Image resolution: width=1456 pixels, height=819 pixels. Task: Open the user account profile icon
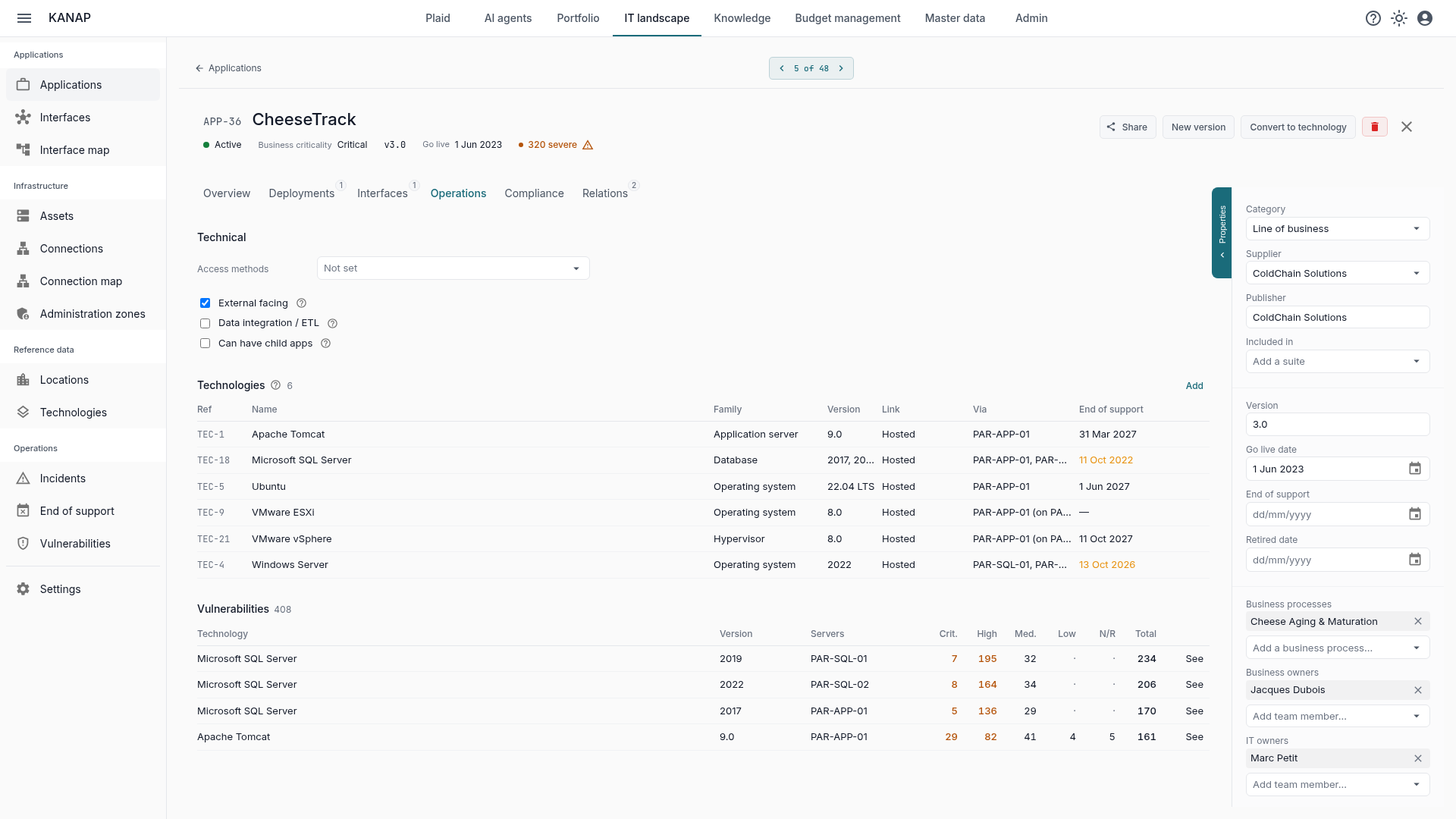[1425, 18]
